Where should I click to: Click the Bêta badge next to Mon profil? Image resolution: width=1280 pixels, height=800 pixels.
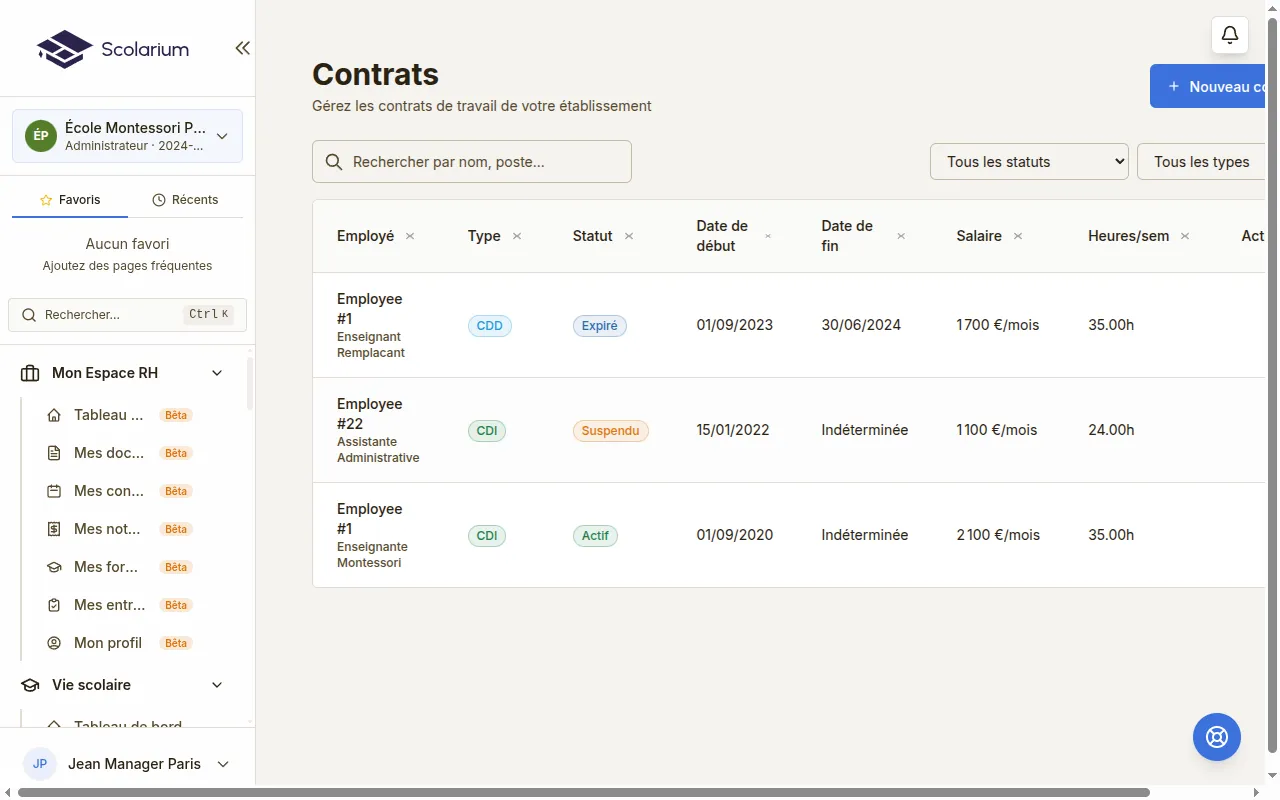click(x=176, y=643)
